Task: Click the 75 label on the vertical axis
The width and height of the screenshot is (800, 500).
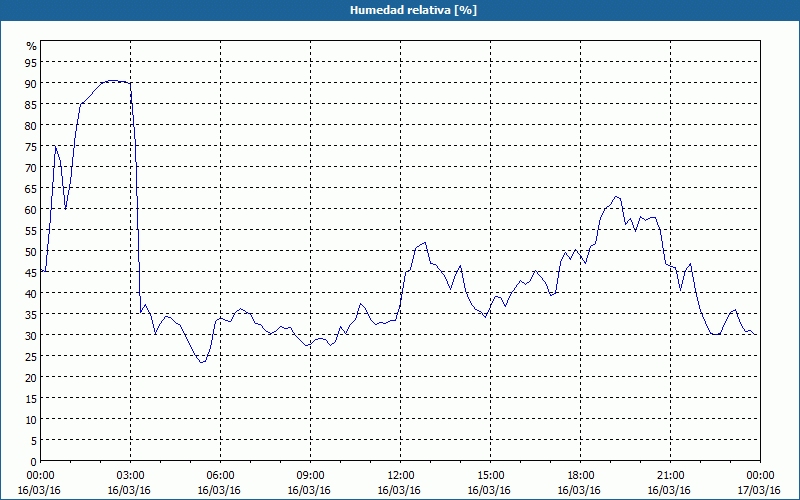Action: 31,146
